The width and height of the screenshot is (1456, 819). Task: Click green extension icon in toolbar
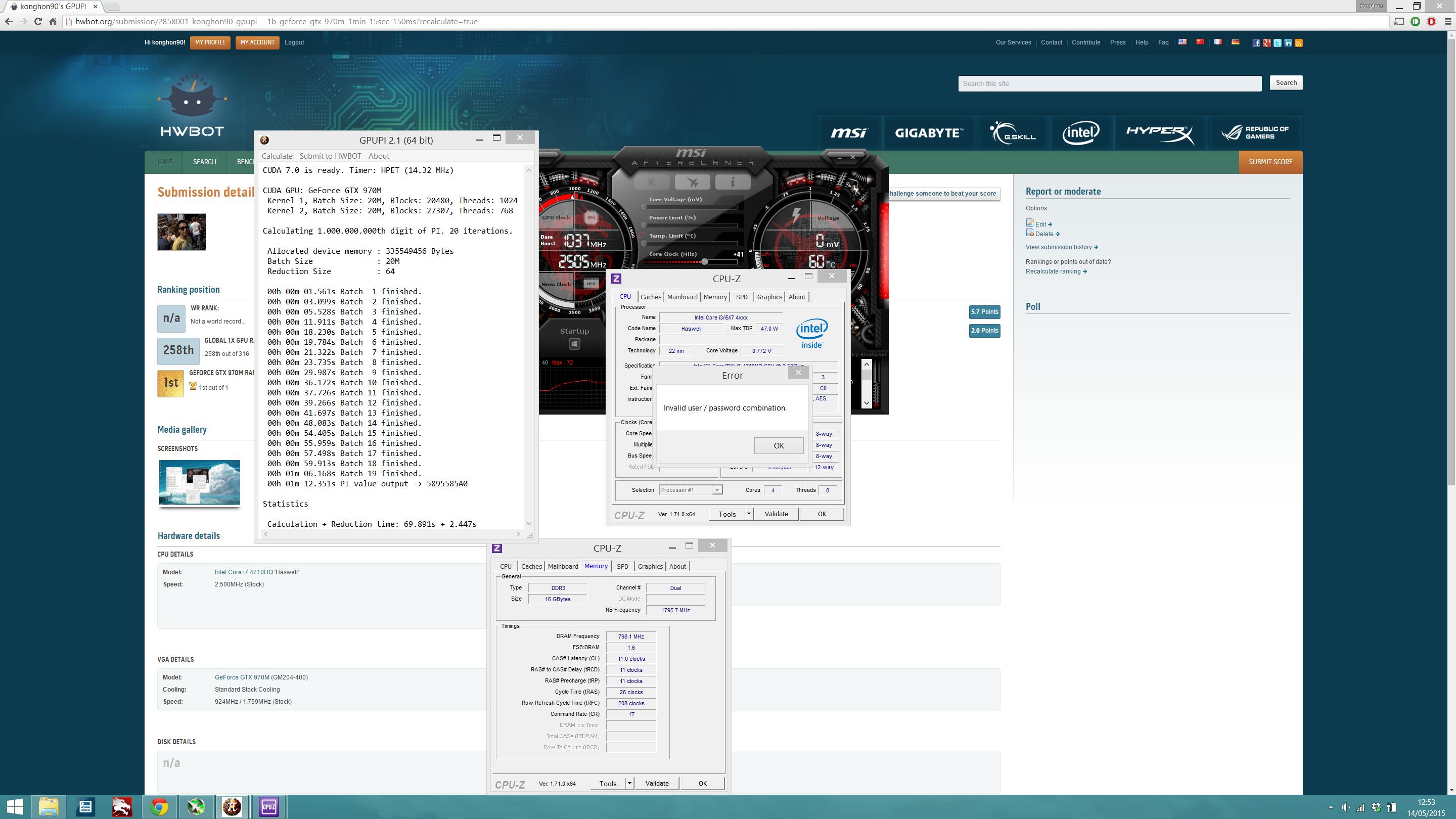pos(1416,21)
